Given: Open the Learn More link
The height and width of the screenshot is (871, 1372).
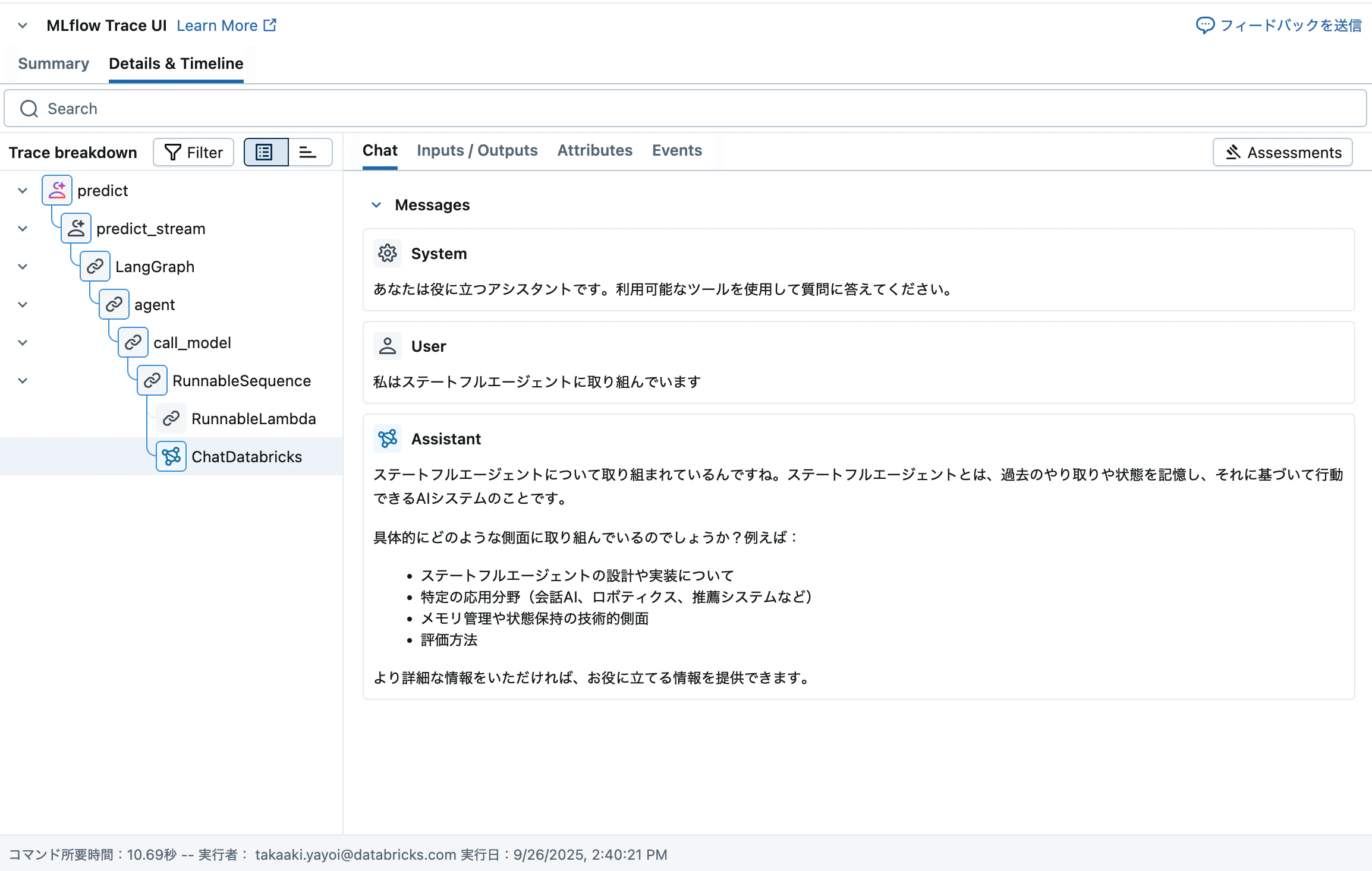Looking at the screenshot, I should click(226, 26).
